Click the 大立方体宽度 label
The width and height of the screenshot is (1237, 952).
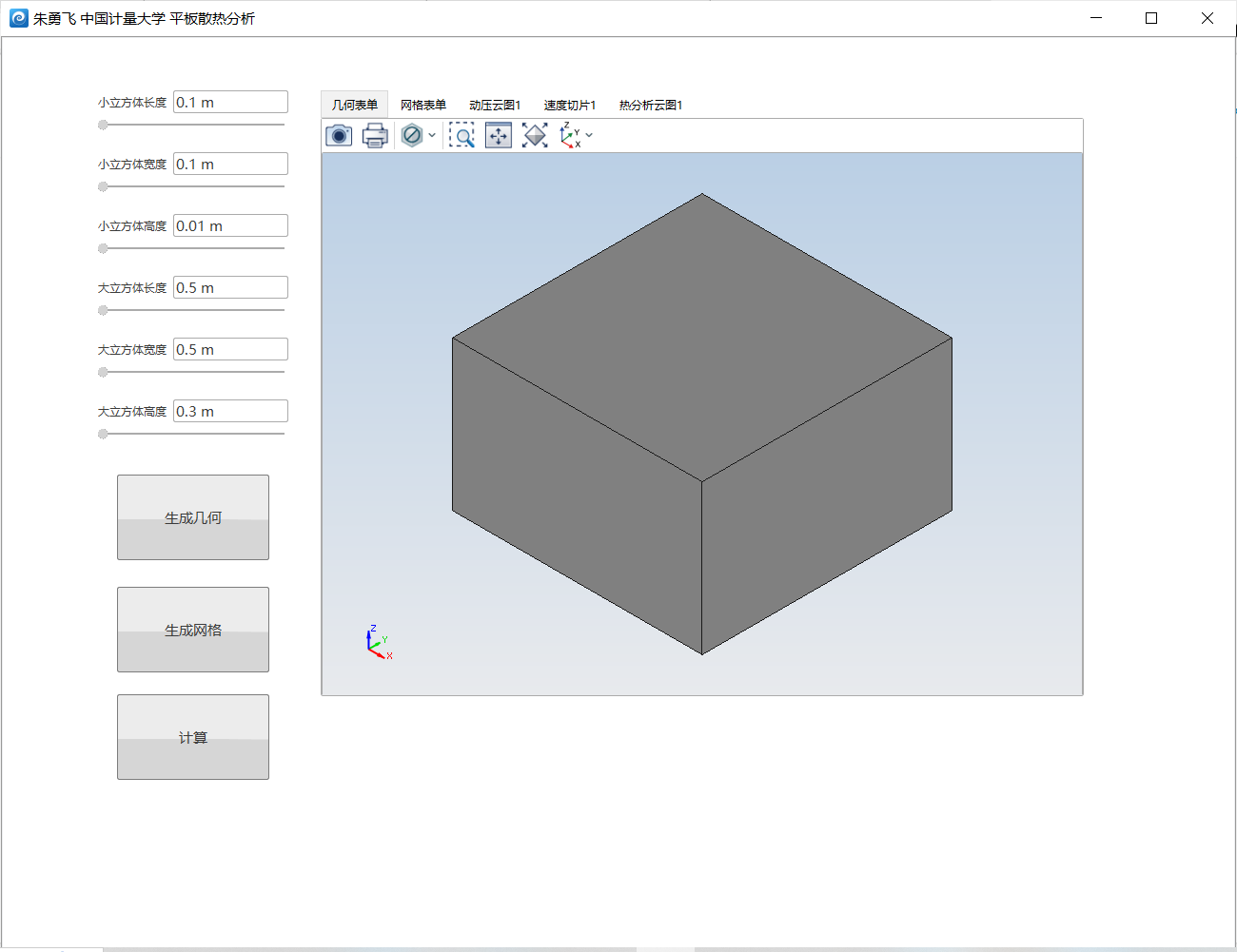132,350
